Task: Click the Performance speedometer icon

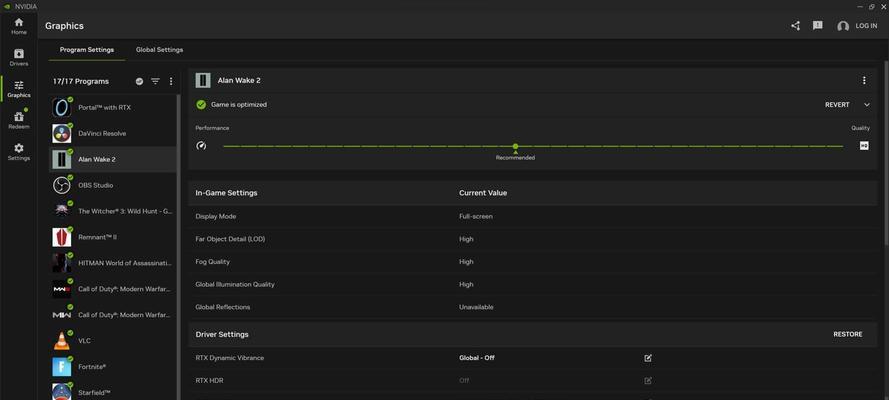Action: click(201, 146)
